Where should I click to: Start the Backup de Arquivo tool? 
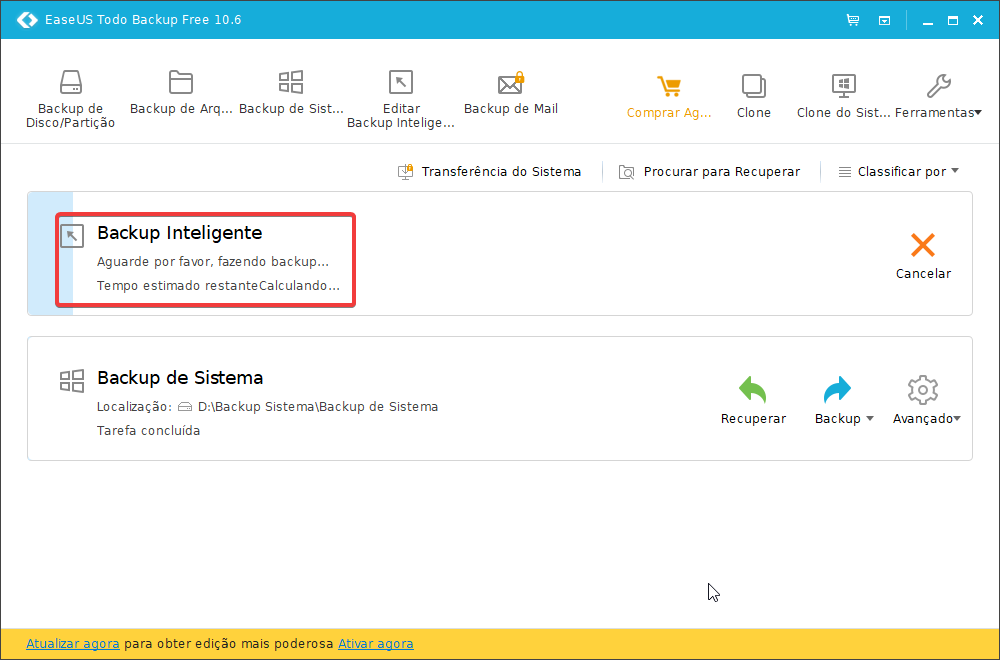(x=181, y=93)
